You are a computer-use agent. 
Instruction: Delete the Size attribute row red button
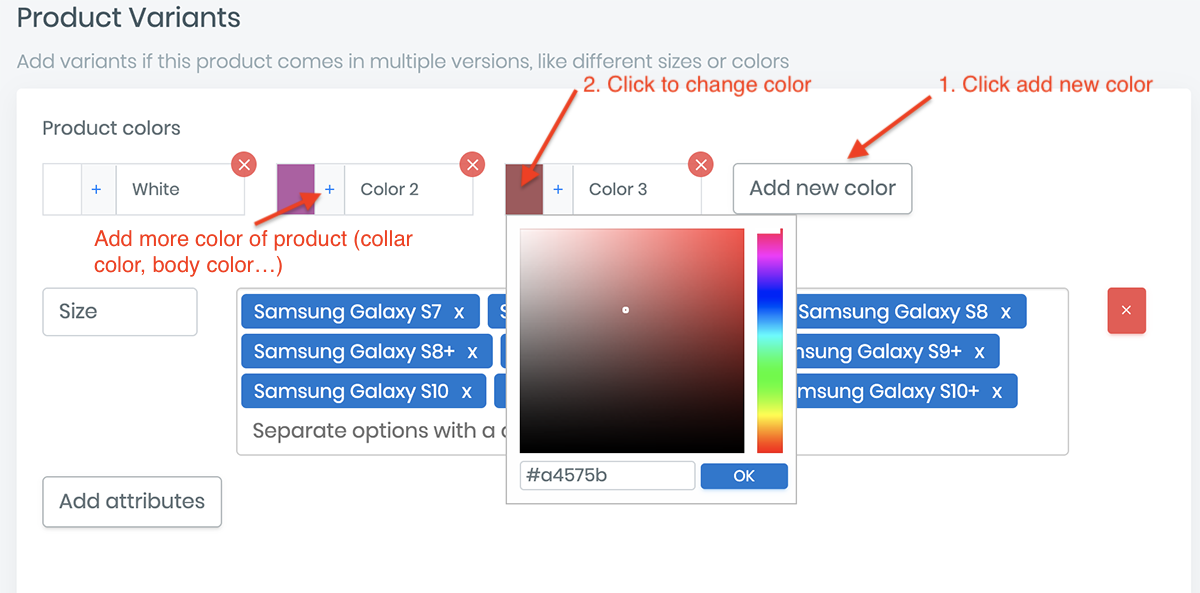1126,311
